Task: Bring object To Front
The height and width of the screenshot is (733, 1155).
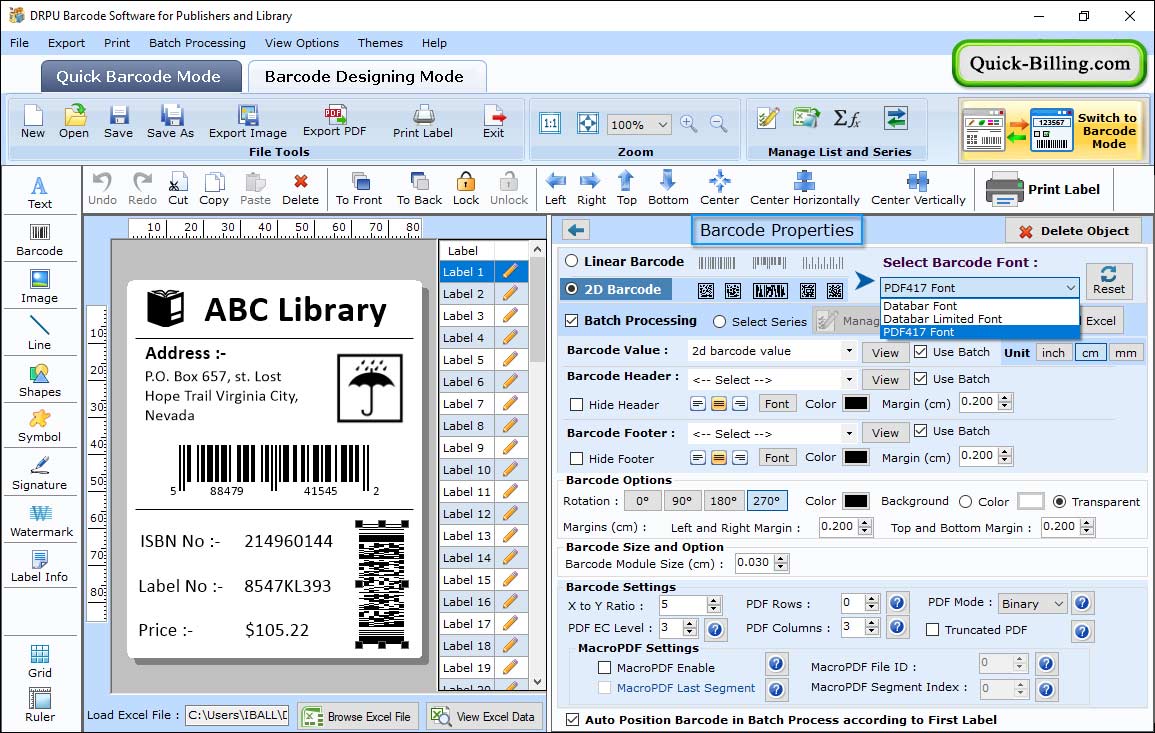Action: (359, 189)
